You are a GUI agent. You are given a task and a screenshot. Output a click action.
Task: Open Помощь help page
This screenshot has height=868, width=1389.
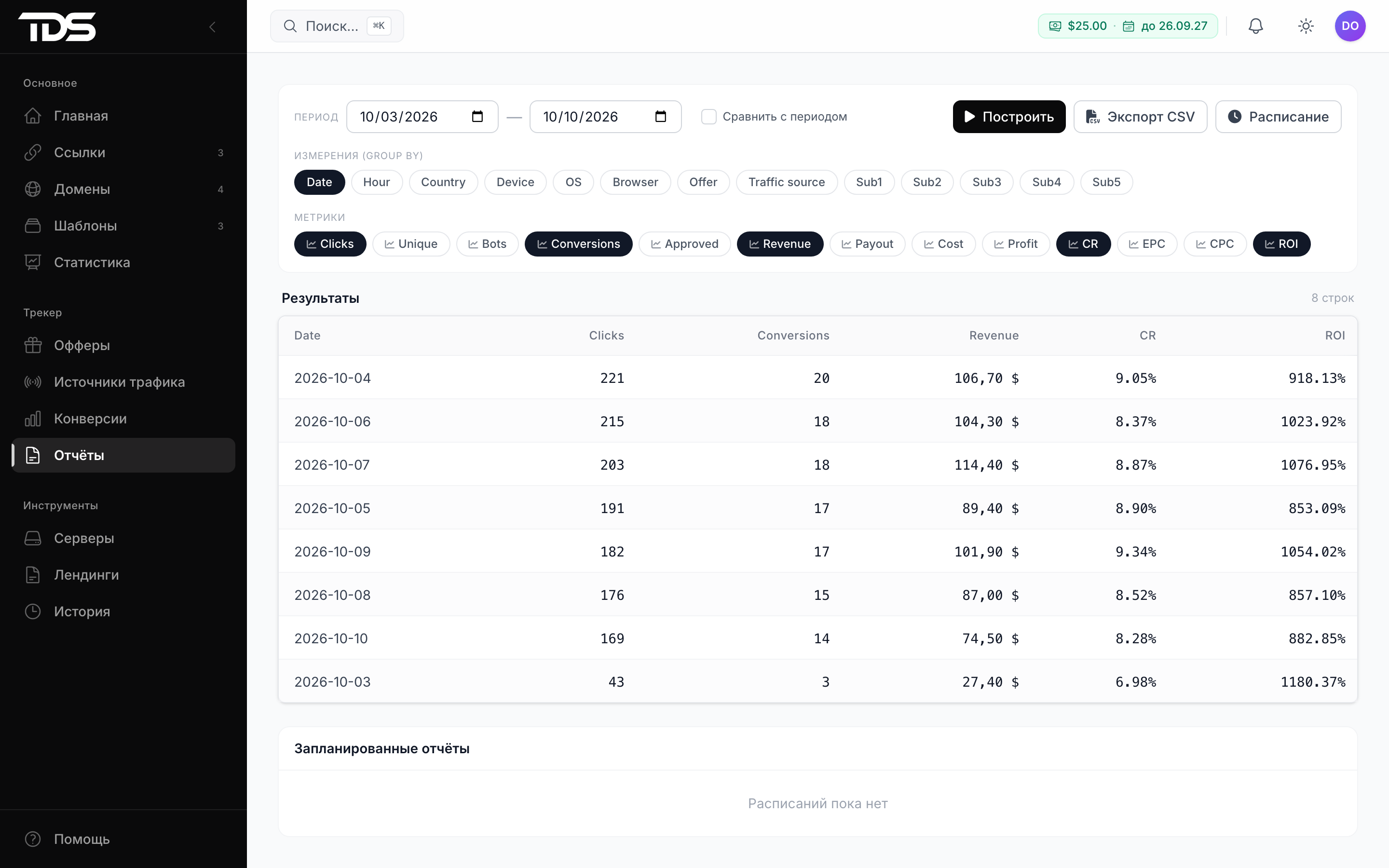pos(123,839)
